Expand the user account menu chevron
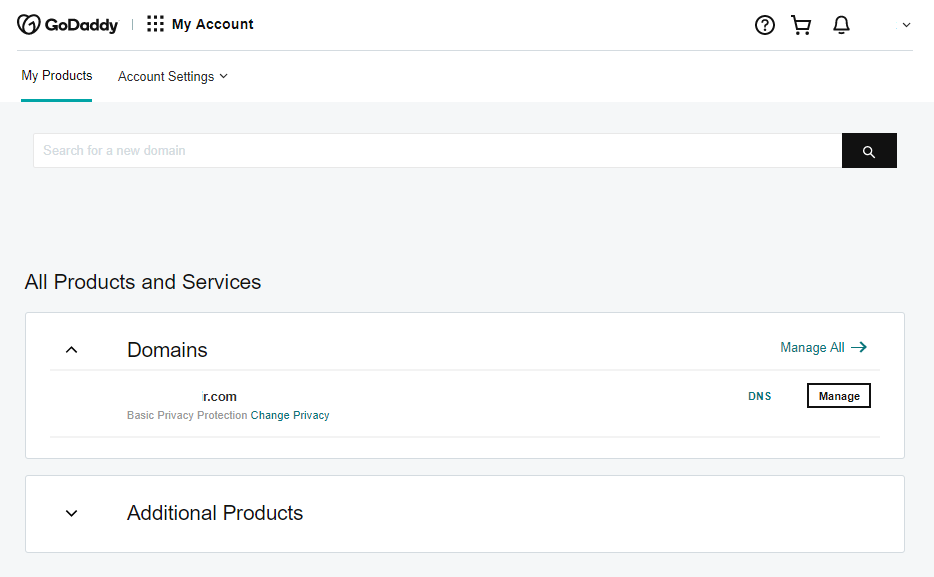The width and height of the screenshot is (934, 577). click(906, 25)
